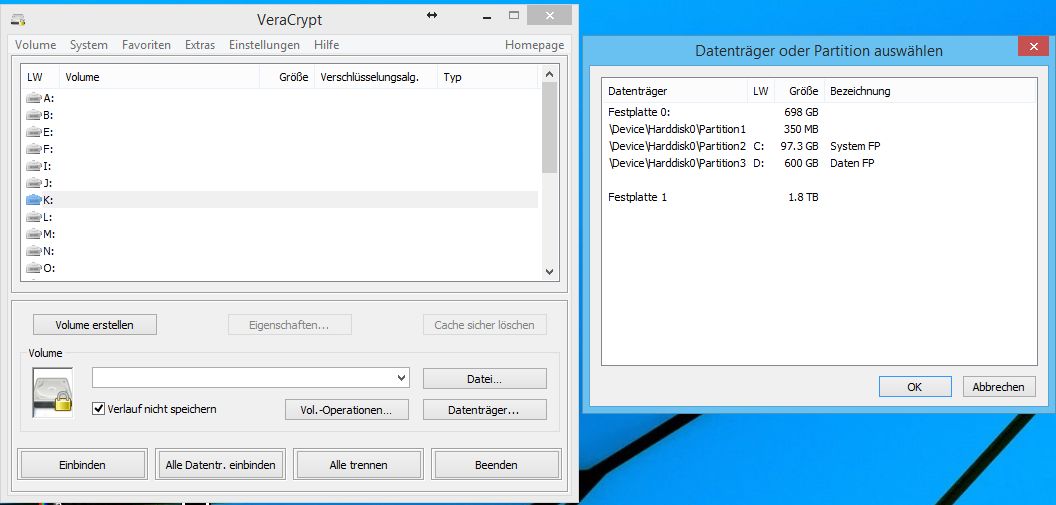Click Bezeichnung column header in dialog
This screenshot has width=1056, height=505.
930,91
